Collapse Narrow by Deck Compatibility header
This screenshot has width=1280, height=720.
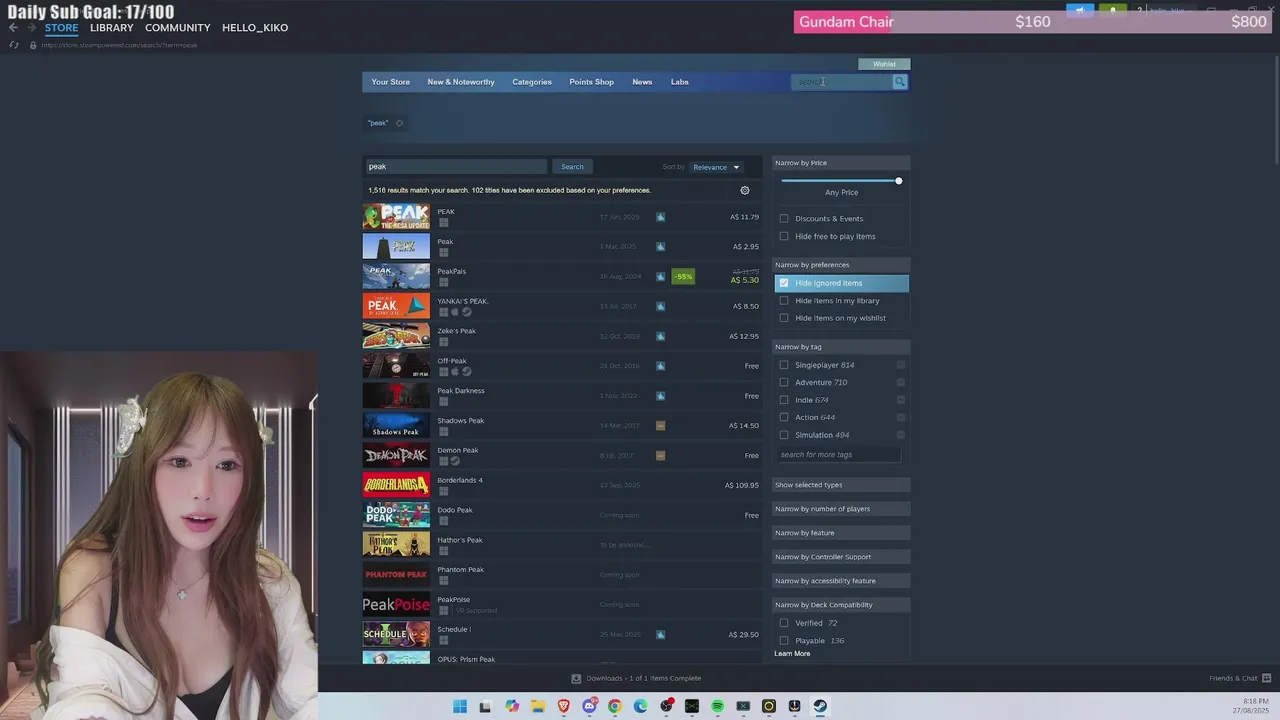click(841, 605)
